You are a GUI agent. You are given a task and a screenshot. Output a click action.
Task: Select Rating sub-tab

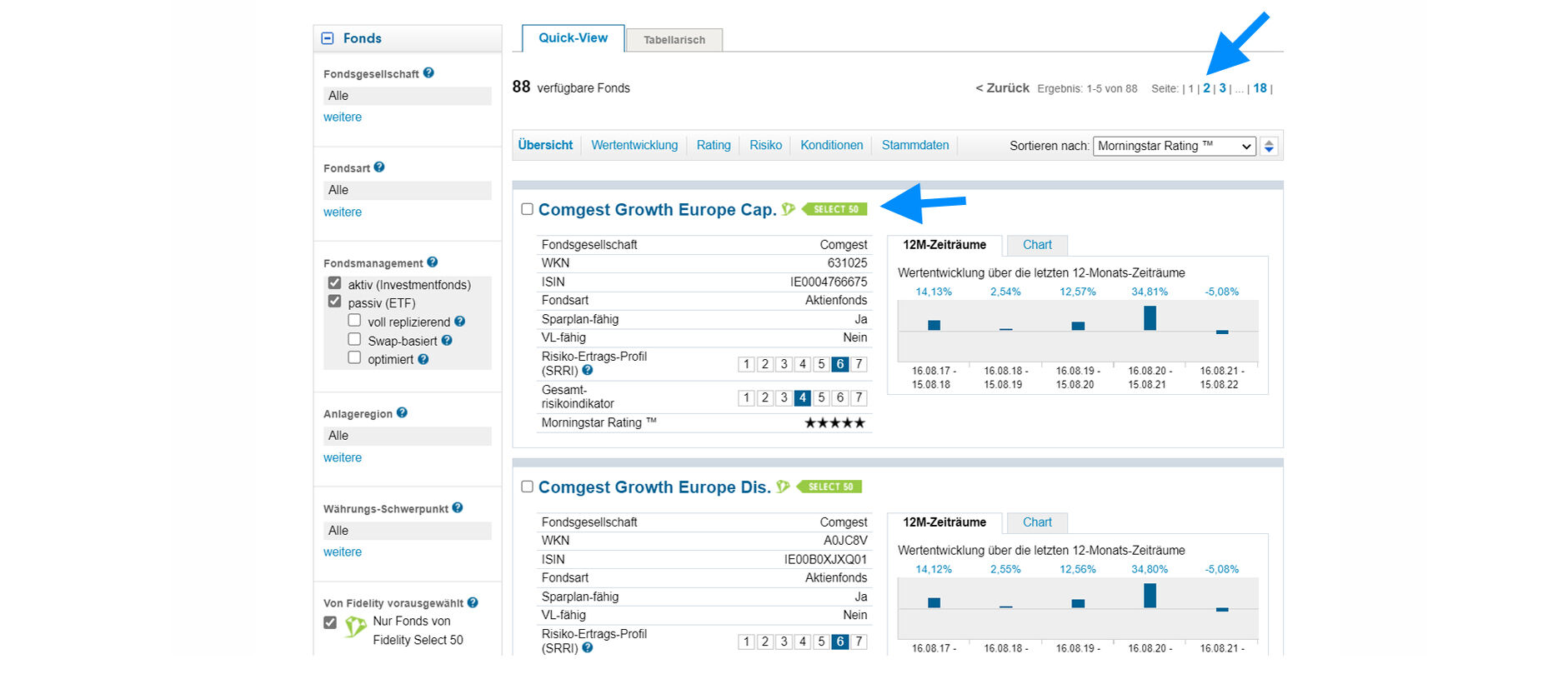point(714,145)
